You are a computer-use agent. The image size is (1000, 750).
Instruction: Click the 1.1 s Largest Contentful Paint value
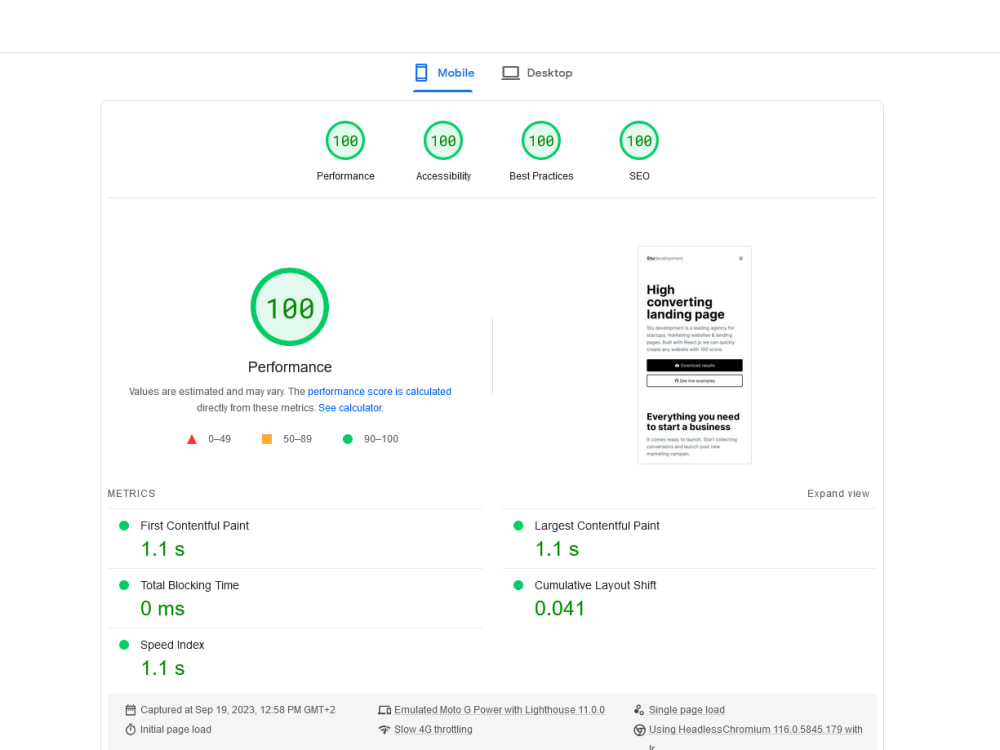pos(557,549)
